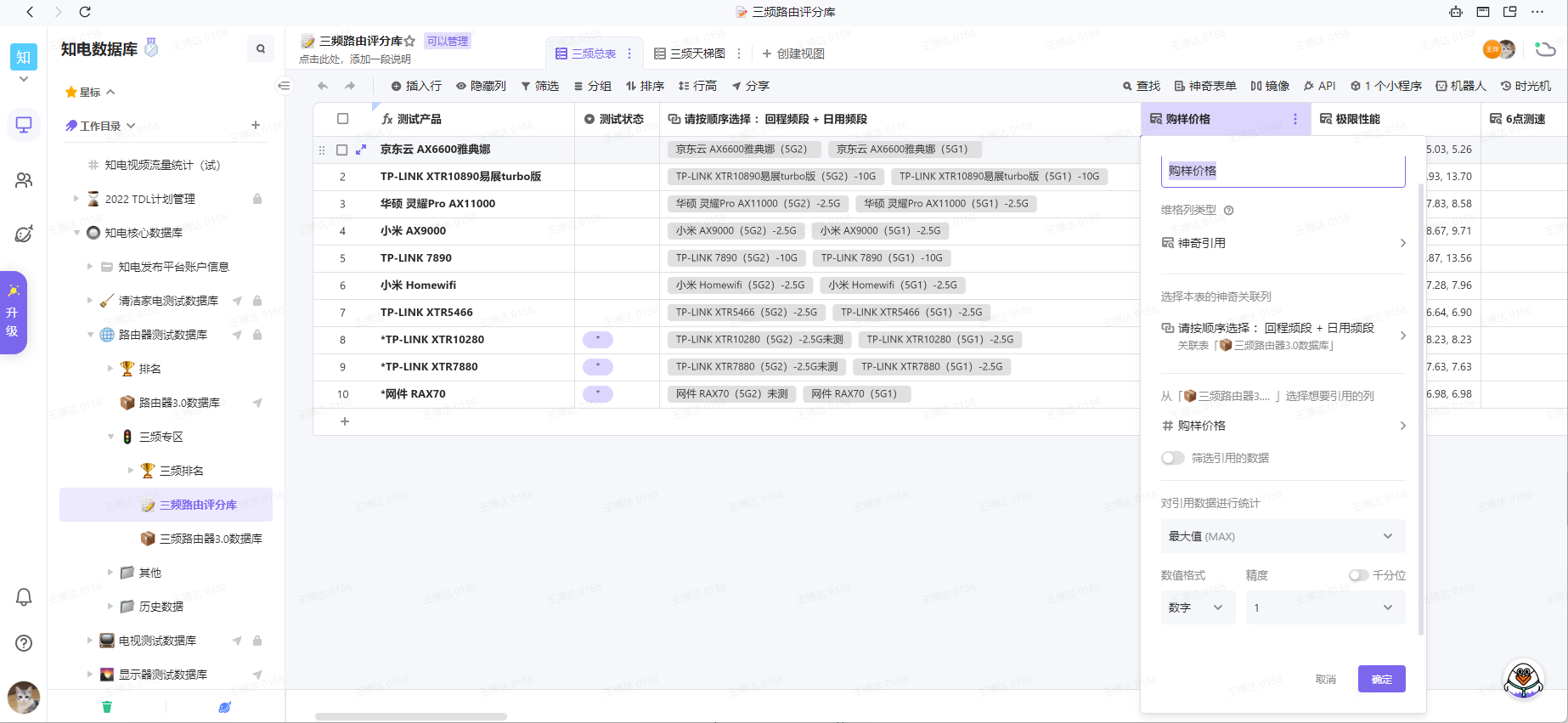This screenshot has width=1568, height=723.
Task: Tick the select-all checkbox in the header
Action: pyautogui.click(x=343, y=119)
